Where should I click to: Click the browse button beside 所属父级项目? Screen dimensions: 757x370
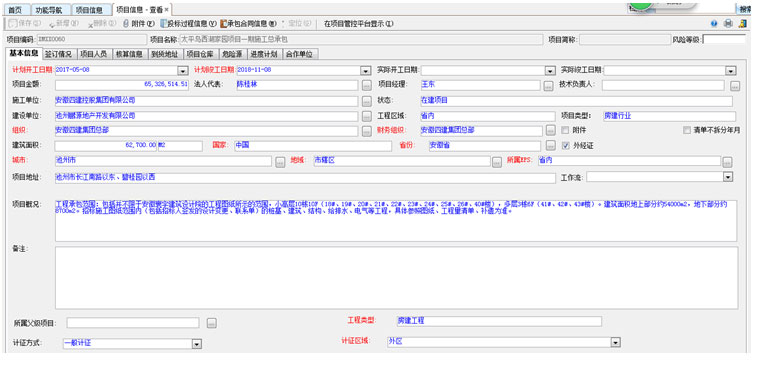click(211, 323)
